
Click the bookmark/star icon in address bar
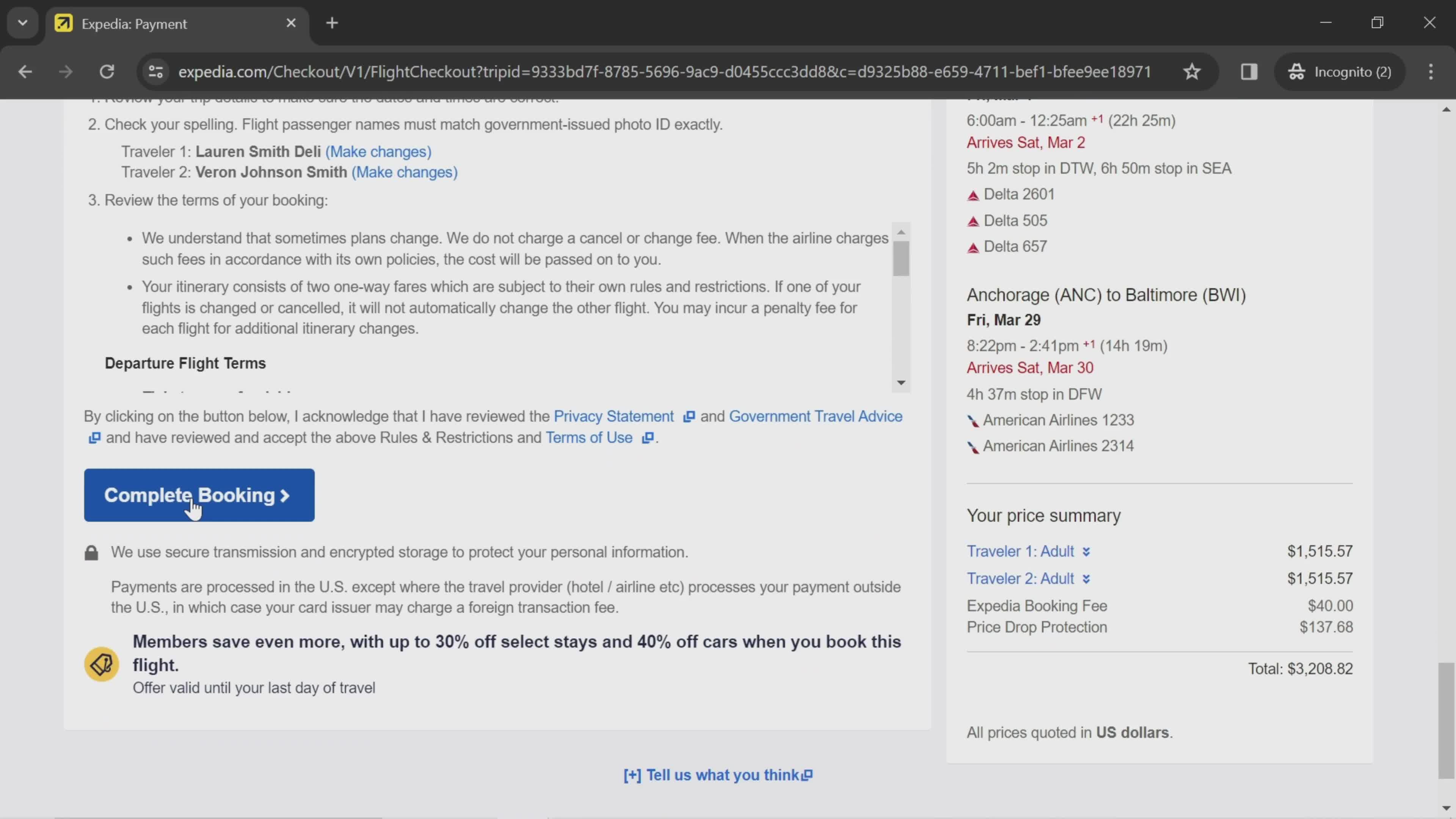click(1193, 70)
